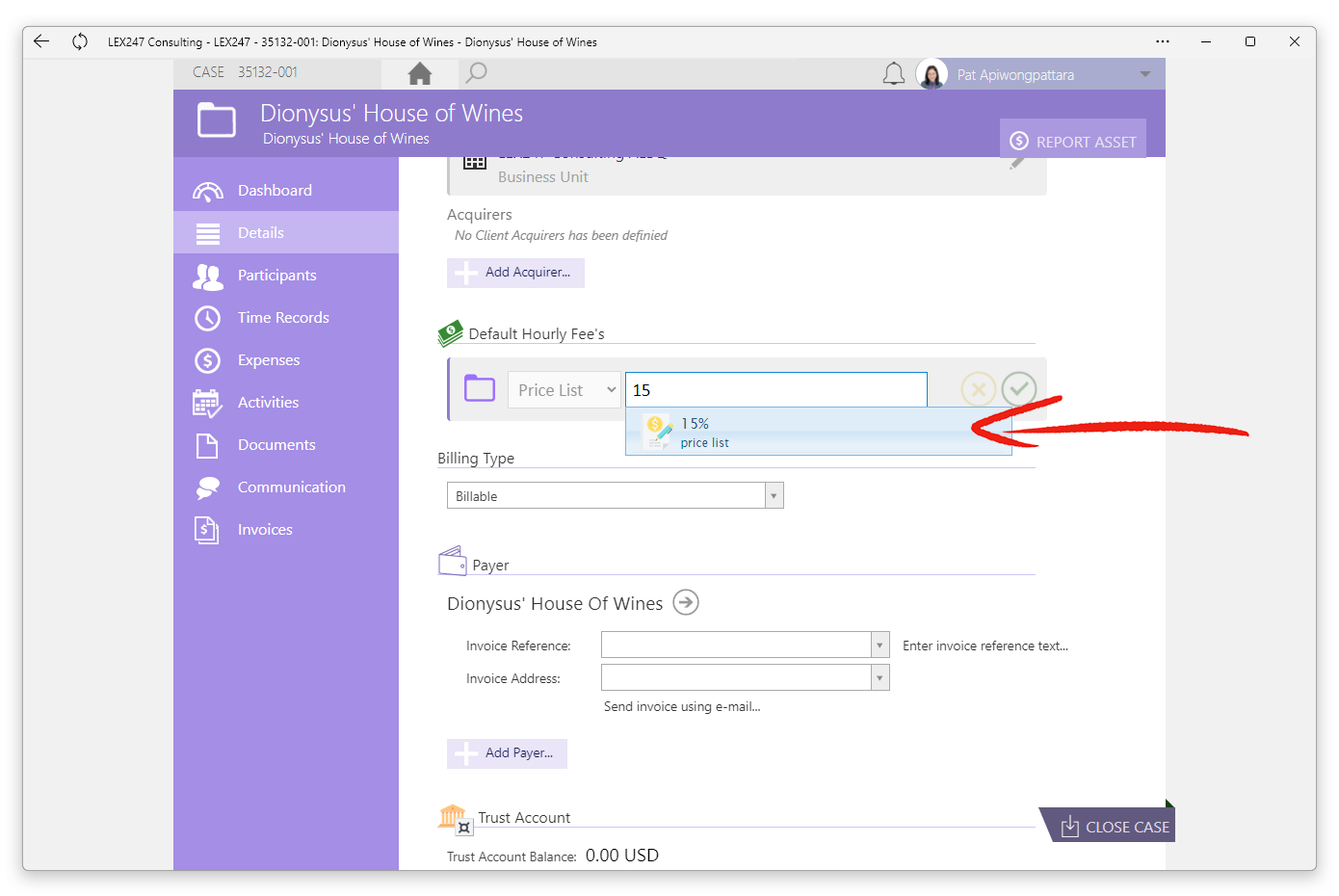
Task: Open the Details section
Action: tap(286, 232)
